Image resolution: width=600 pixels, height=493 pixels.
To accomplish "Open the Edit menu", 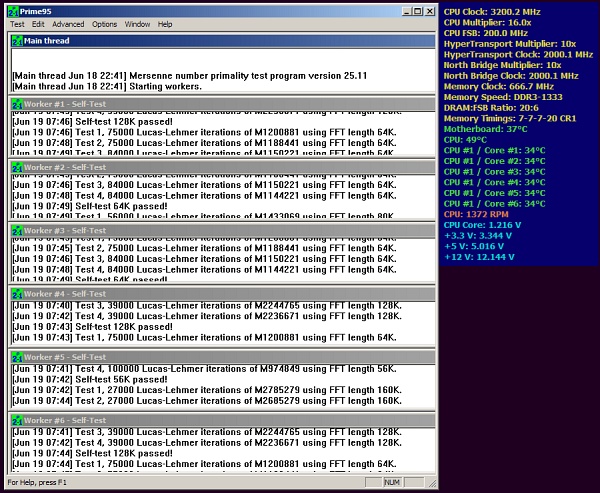I will point(38,24).
